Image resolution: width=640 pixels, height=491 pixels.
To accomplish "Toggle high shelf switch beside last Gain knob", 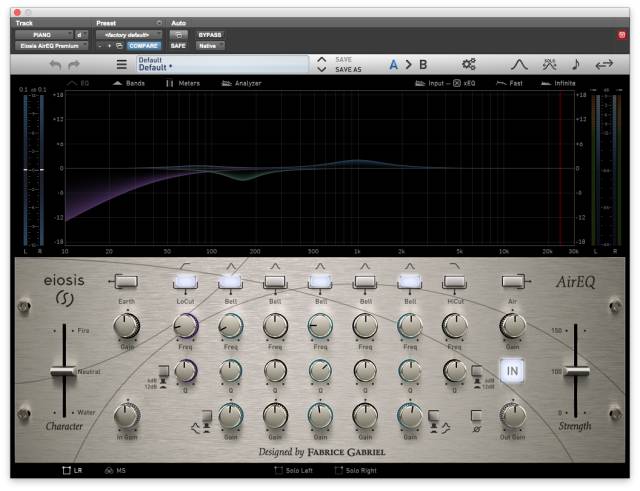I will (x=433, y=416).
